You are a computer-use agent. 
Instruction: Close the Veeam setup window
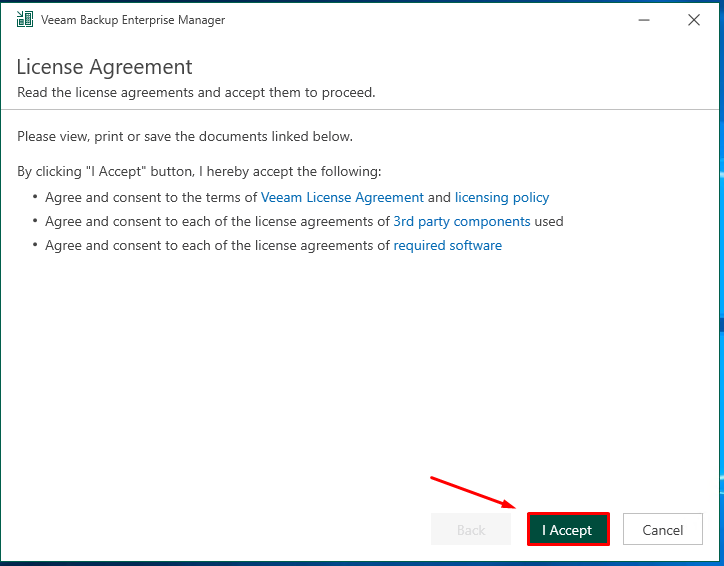tap(694, 20)
